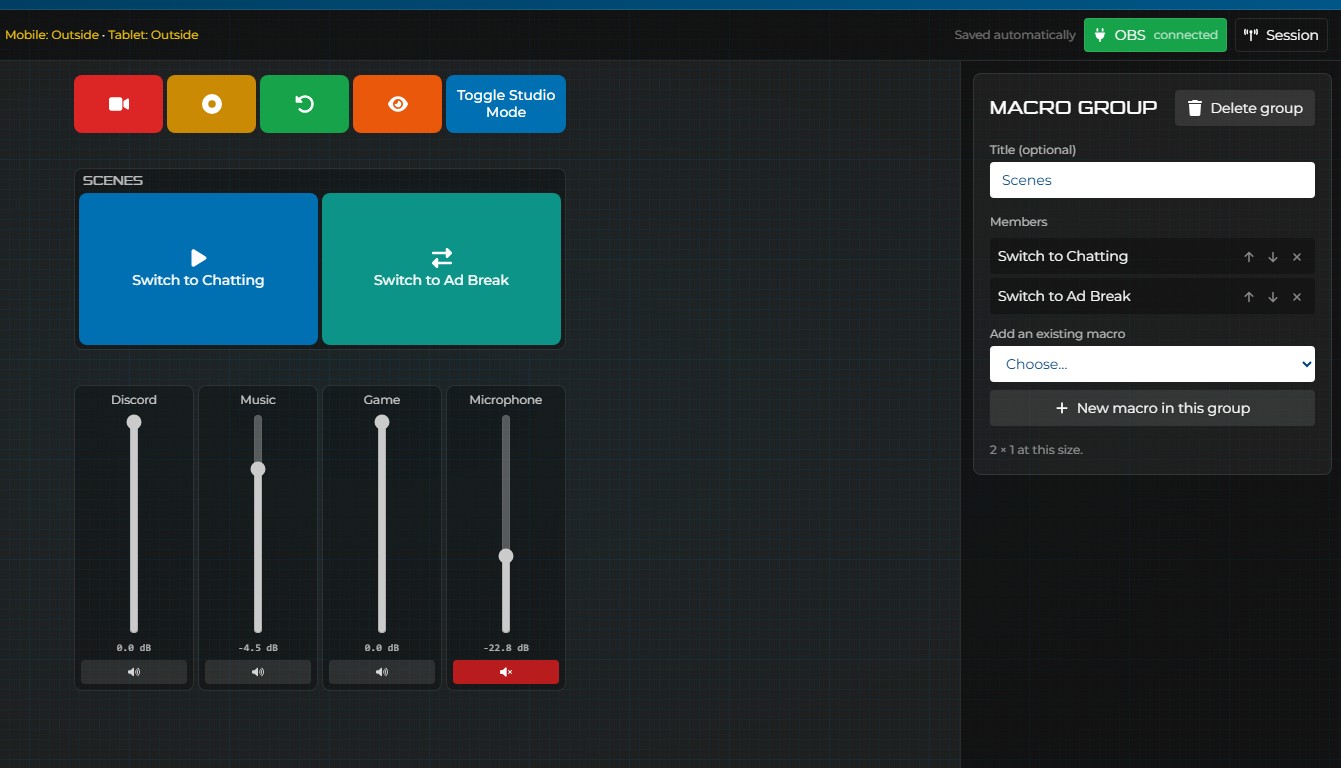The width and height of the screenshot is (1341, 768).
Task: Trigger the Switch to Ad Break macro tile
Action: [x=441, y=269]
